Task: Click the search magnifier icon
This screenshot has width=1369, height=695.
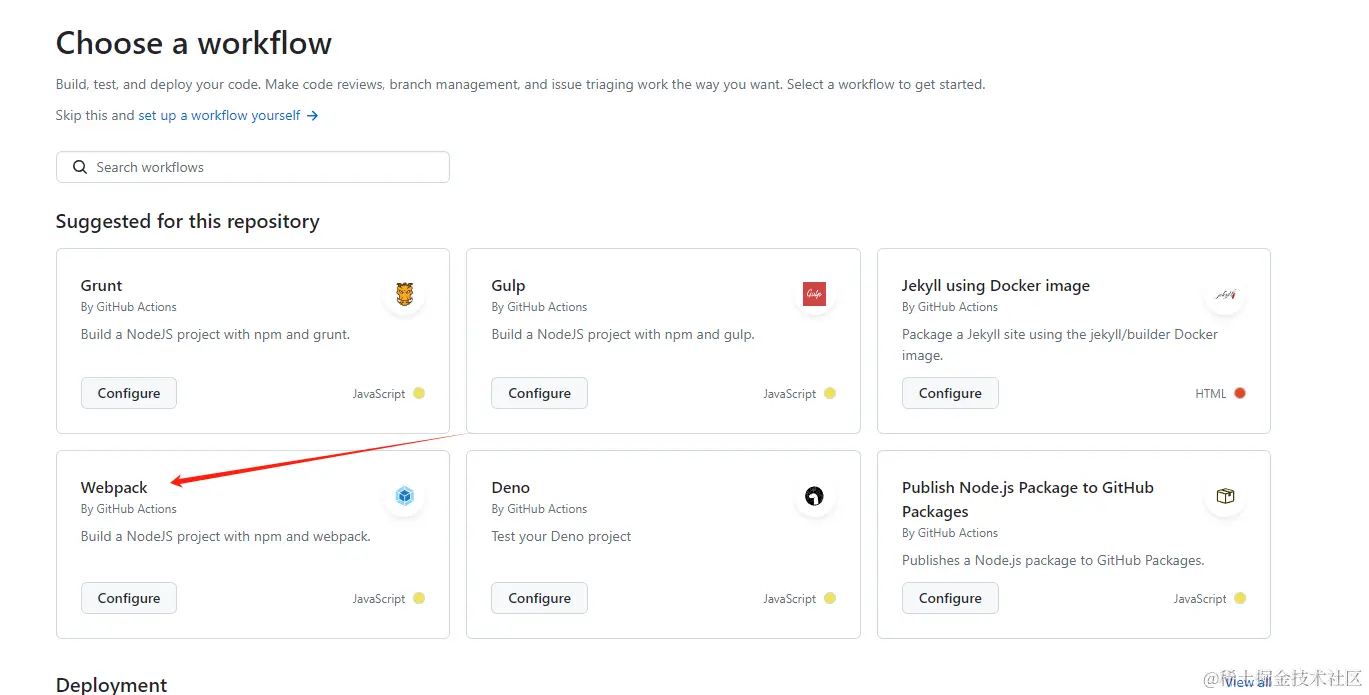Action: coord(80,167)
